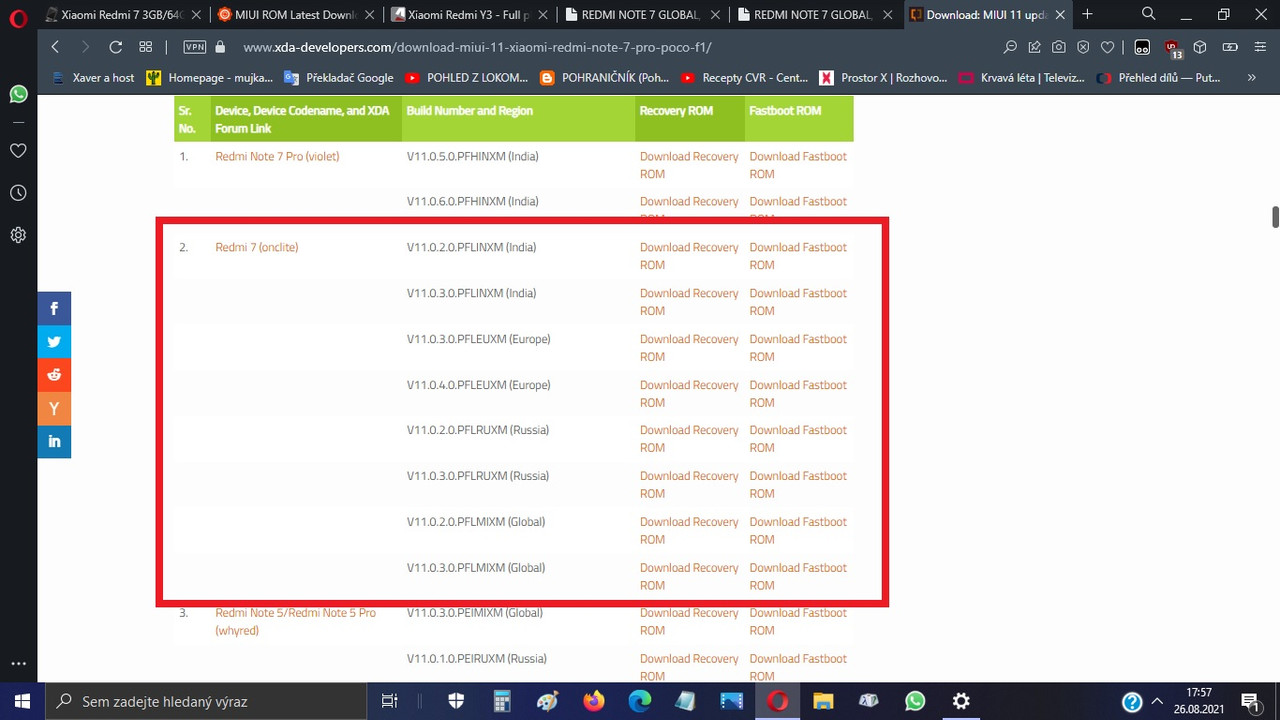
Task: Close the Download: MIUI 11 update tab
Action: pyautogui.click(x=1060, y=15)
